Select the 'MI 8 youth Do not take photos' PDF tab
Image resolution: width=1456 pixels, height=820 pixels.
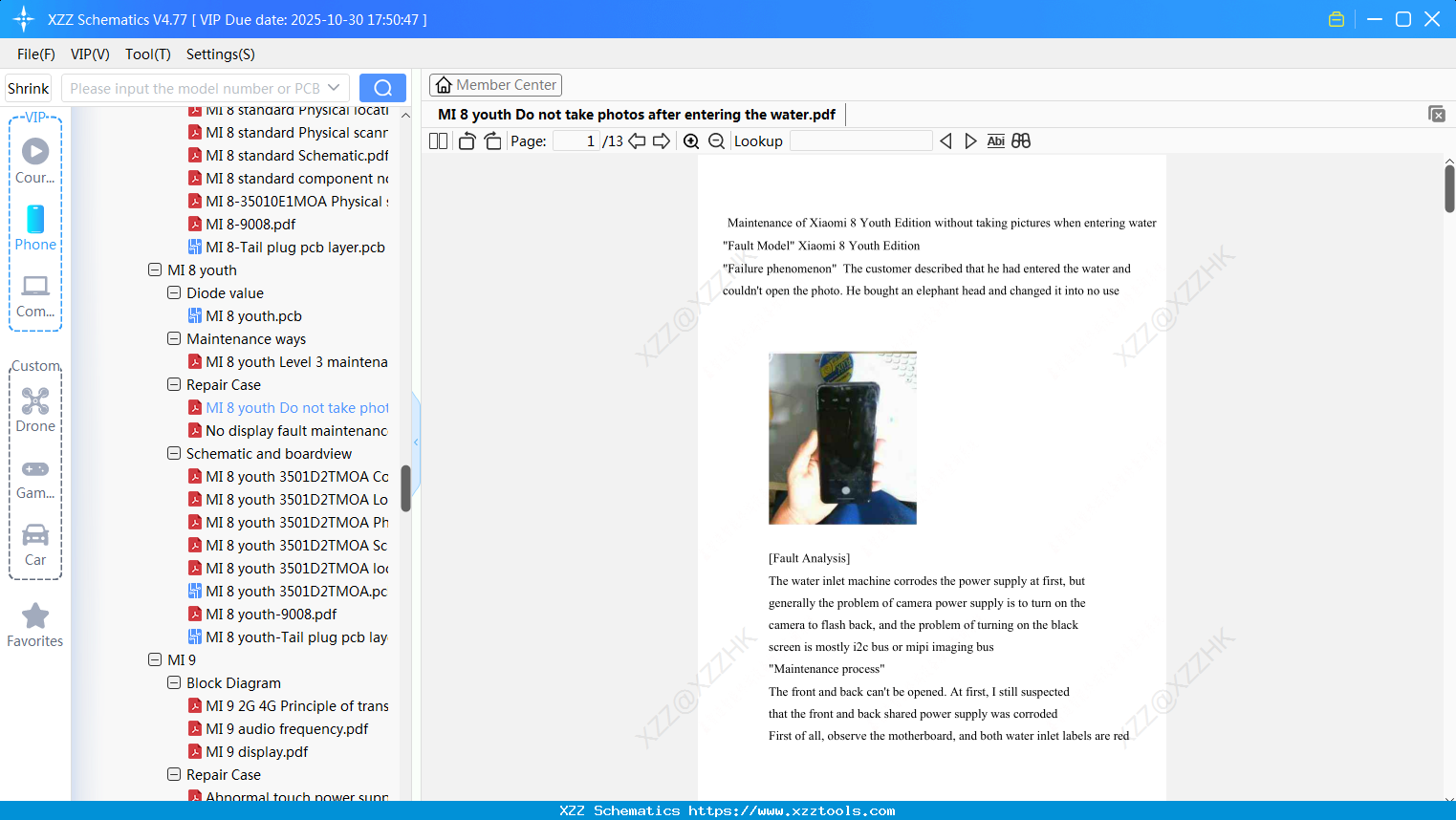(637, 115)
